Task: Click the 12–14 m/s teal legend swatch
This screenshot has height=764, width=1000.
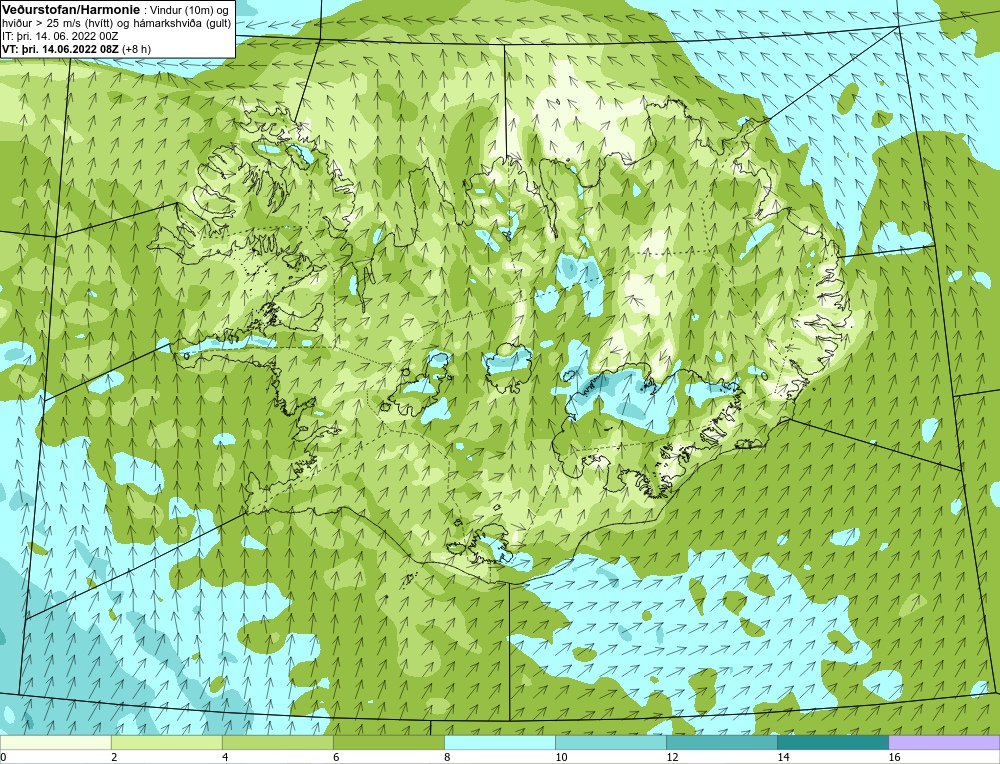Action: [722, 742]
